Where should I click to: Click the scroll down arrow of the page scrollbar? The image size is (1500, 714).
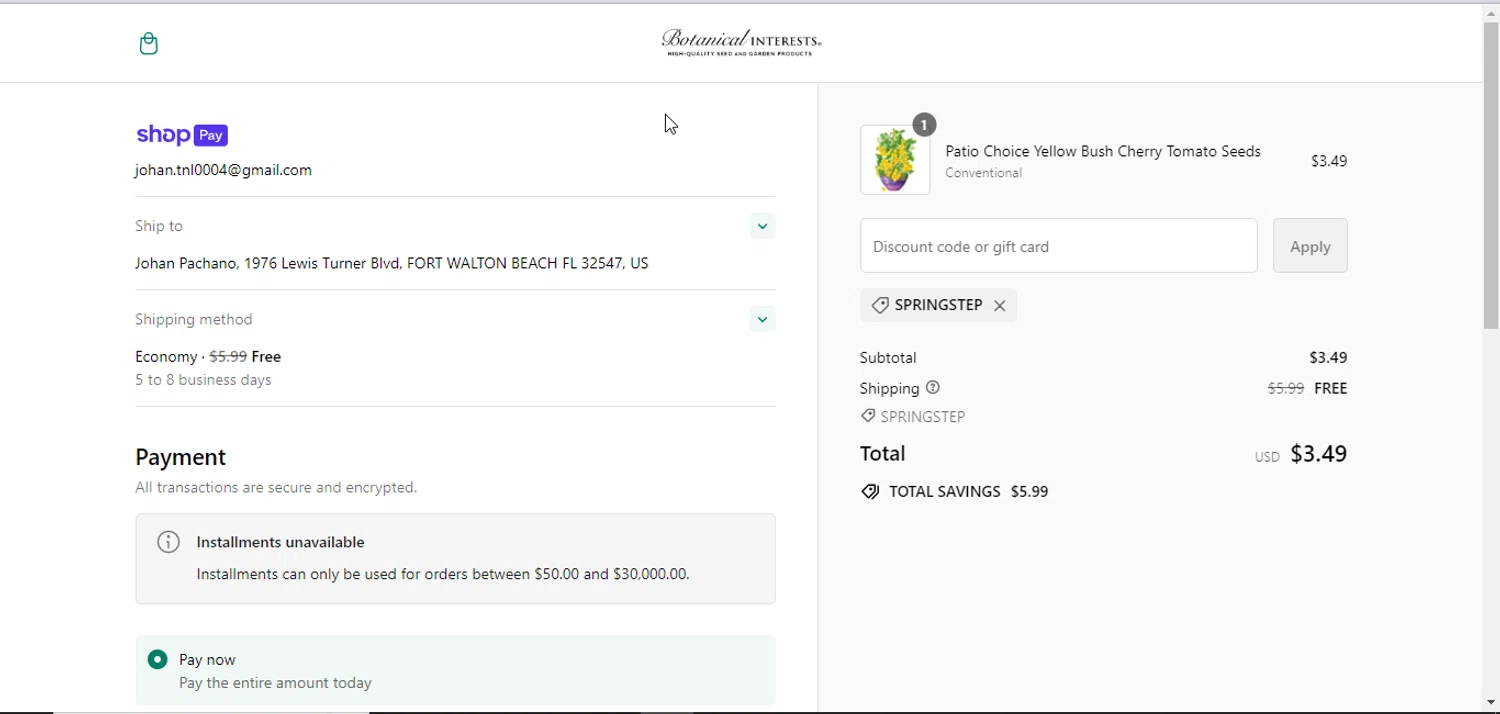click(x=1491, y=703)
